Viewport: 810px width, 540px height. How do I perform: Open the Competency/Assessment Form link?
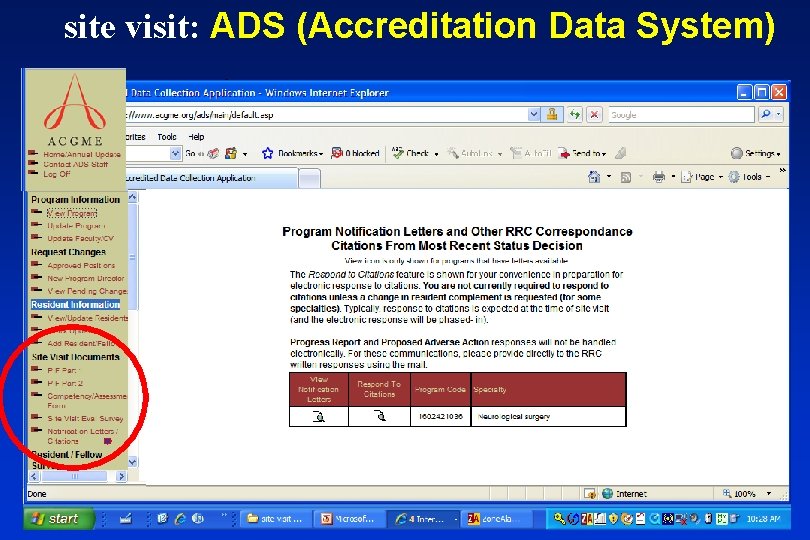tap(87, 400)
